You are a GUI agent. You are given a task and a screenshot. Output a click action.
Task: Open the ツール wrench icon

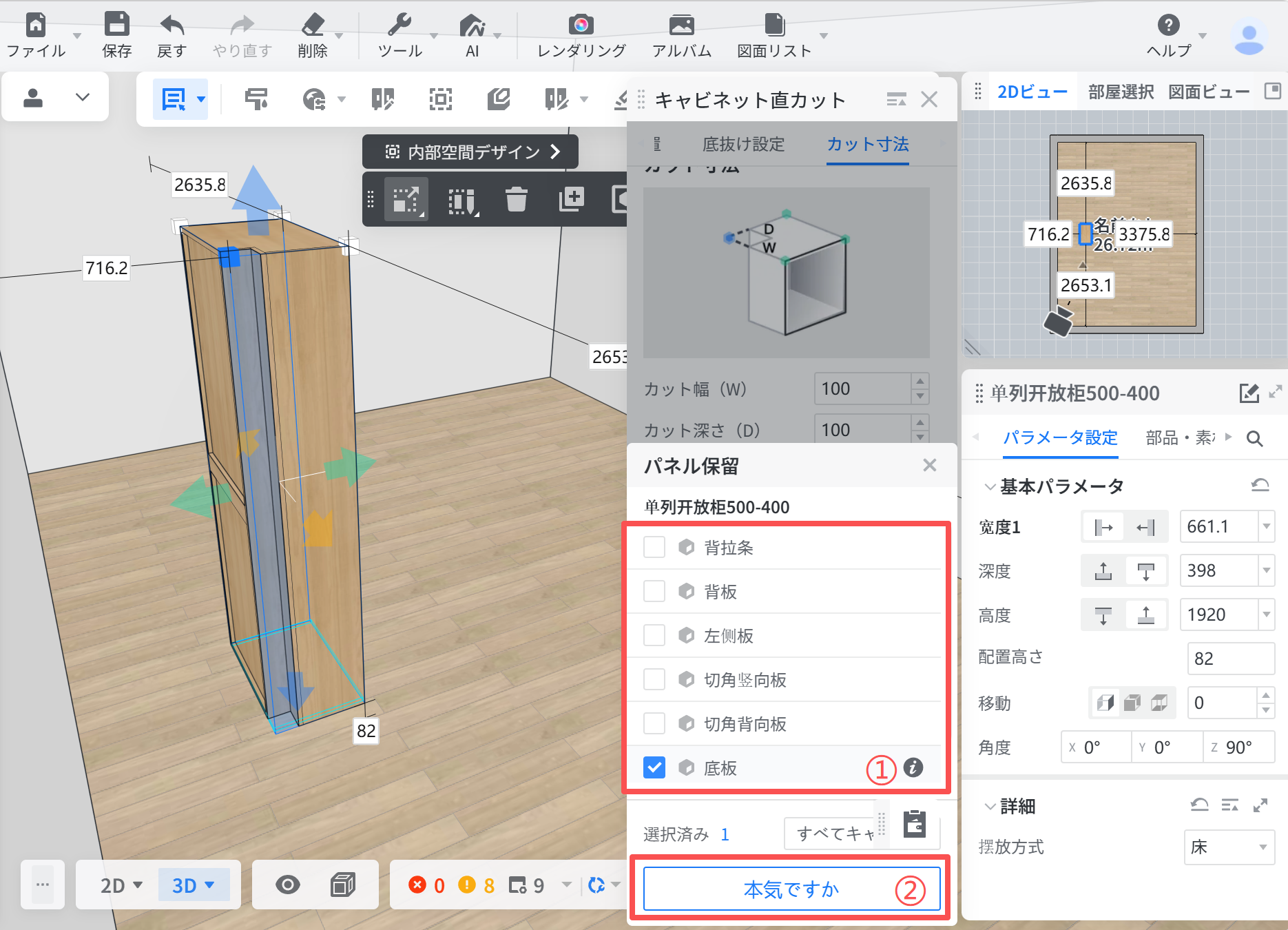pyautogui.click(x=399, y=25)
